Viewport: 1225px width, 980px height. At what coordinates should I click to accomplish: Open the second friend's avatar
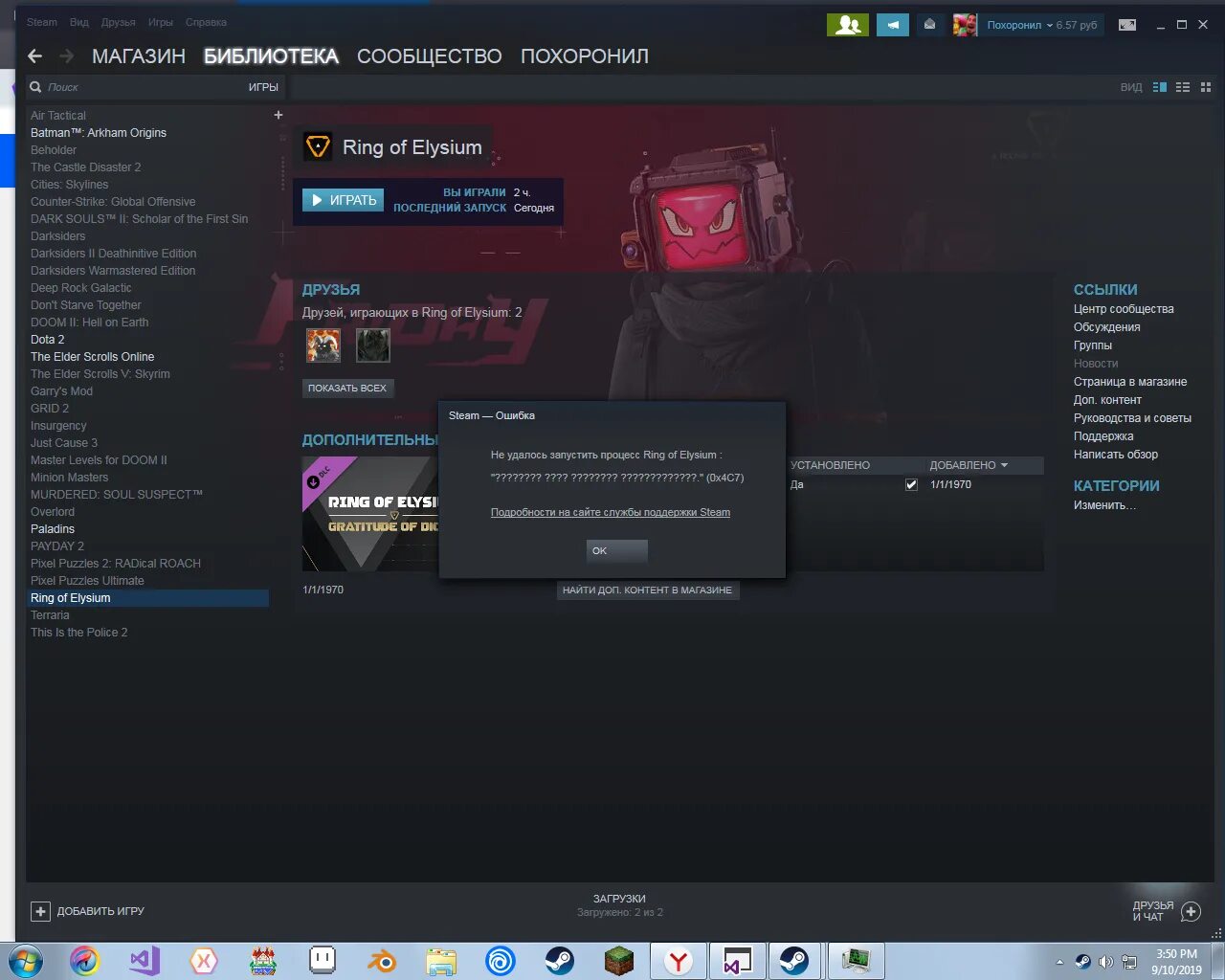pos(373,345)
